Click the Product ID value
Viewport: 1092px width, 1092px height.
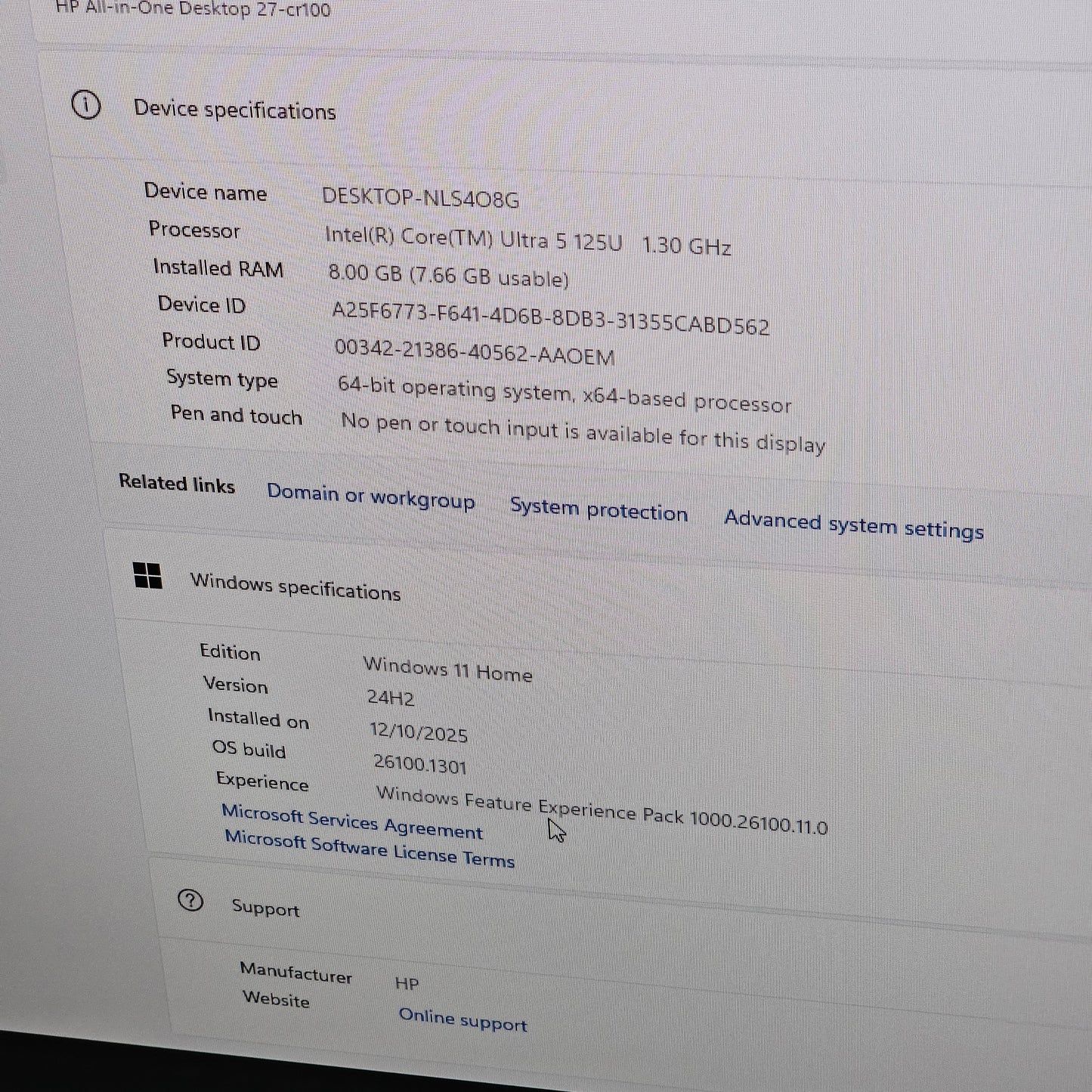(x=476, y=353)
